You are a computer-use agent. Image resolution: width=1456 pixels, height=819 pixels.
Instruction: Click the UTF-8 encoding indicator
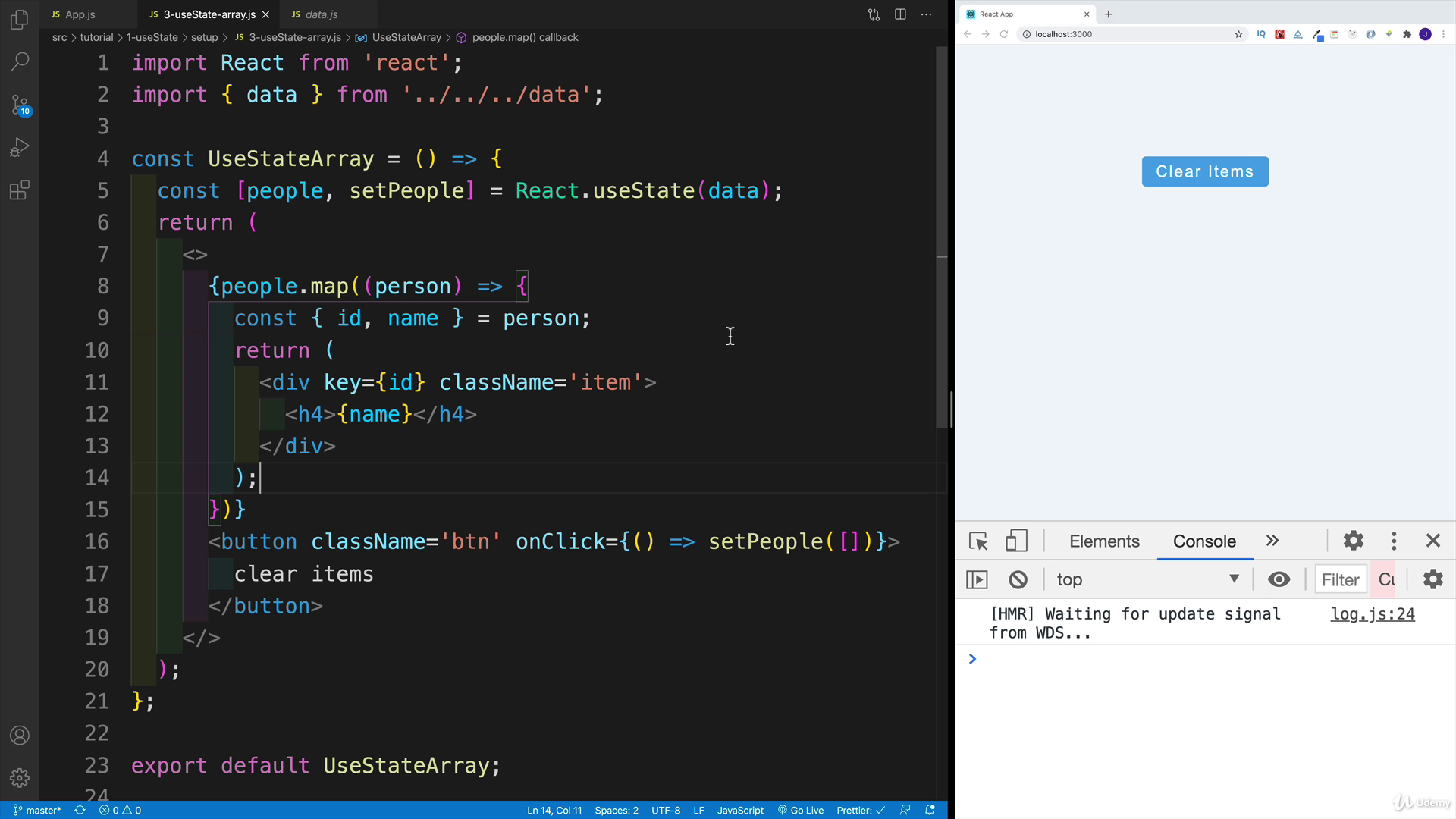point(666,810)
